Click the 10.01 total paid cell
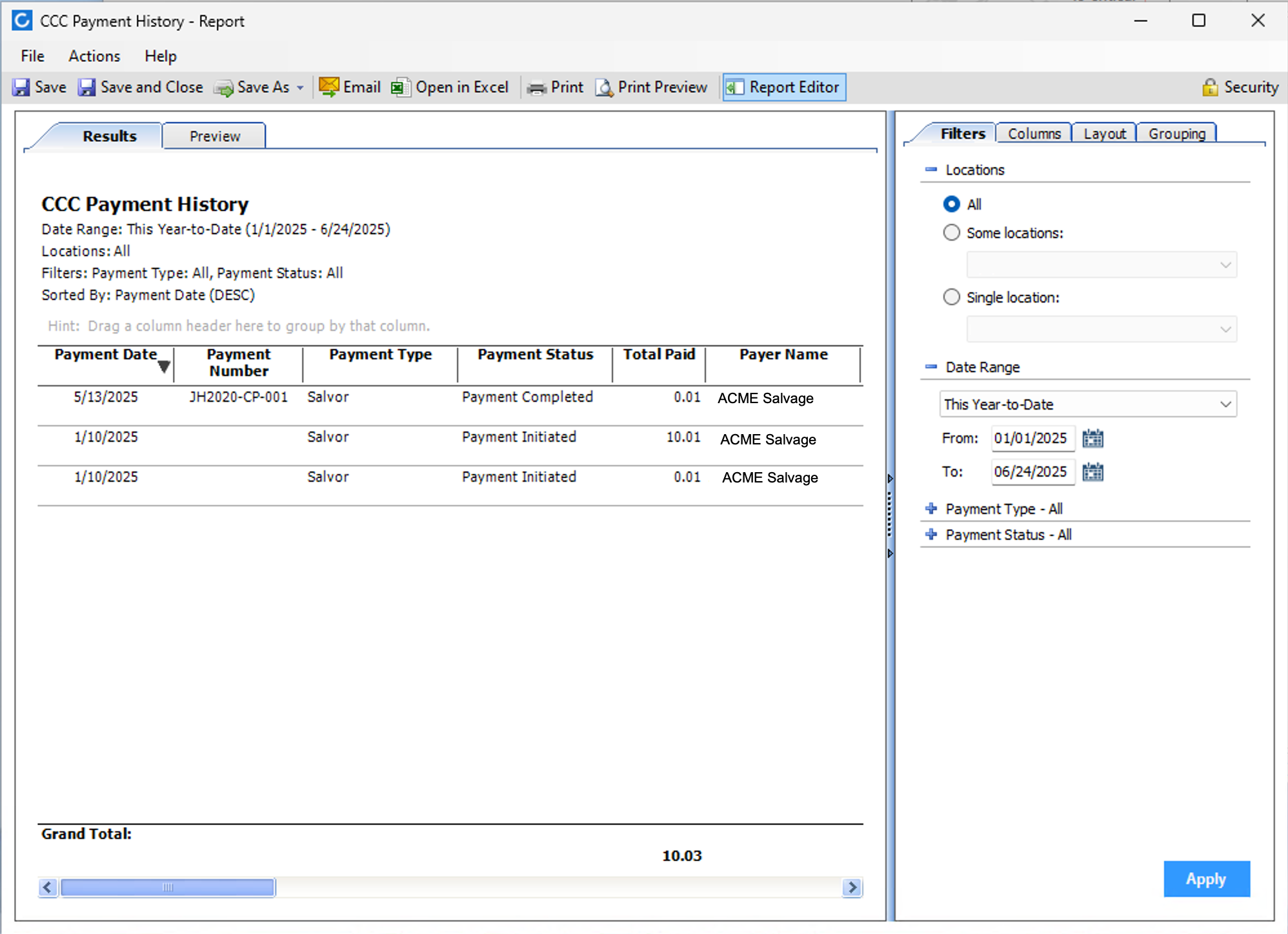This screenshot has height=934, width=1288. (x=683, y=437)
